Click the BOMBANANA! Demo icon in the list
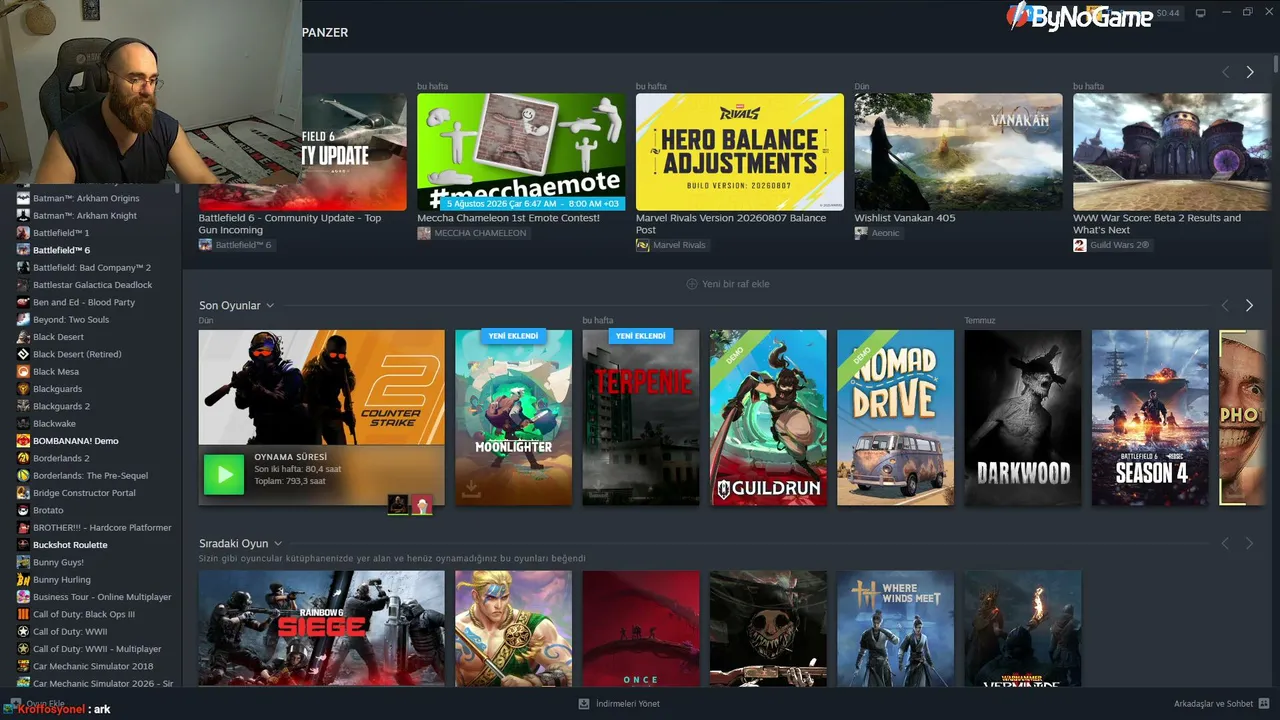 (x=23, y=441)
